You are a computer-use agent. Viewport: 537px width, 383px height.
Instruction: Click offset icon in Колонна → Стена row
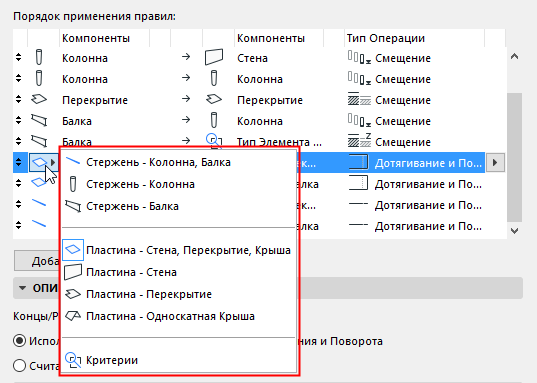(x=359, y=58)
